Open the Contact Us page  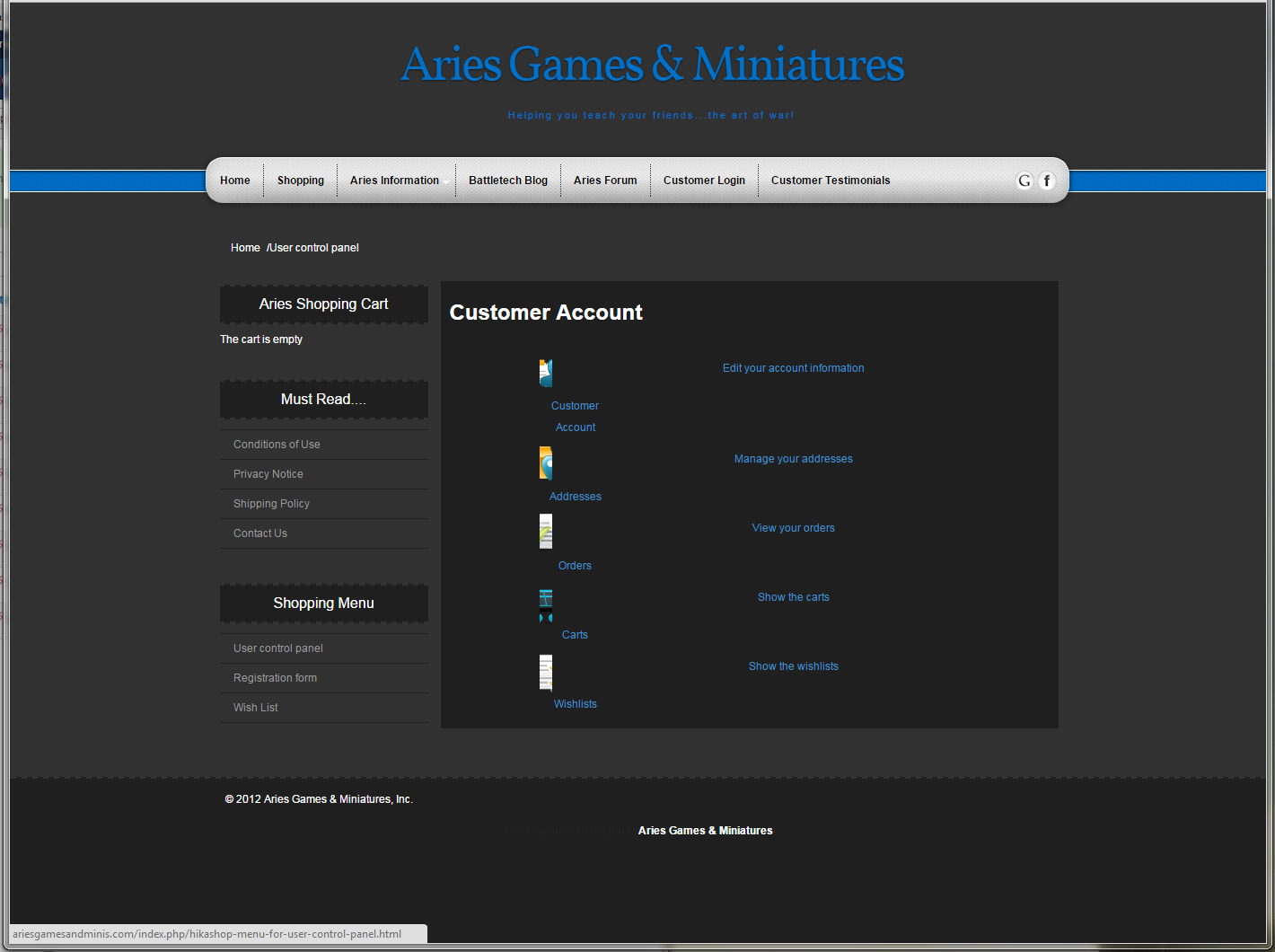pos(260,533)
